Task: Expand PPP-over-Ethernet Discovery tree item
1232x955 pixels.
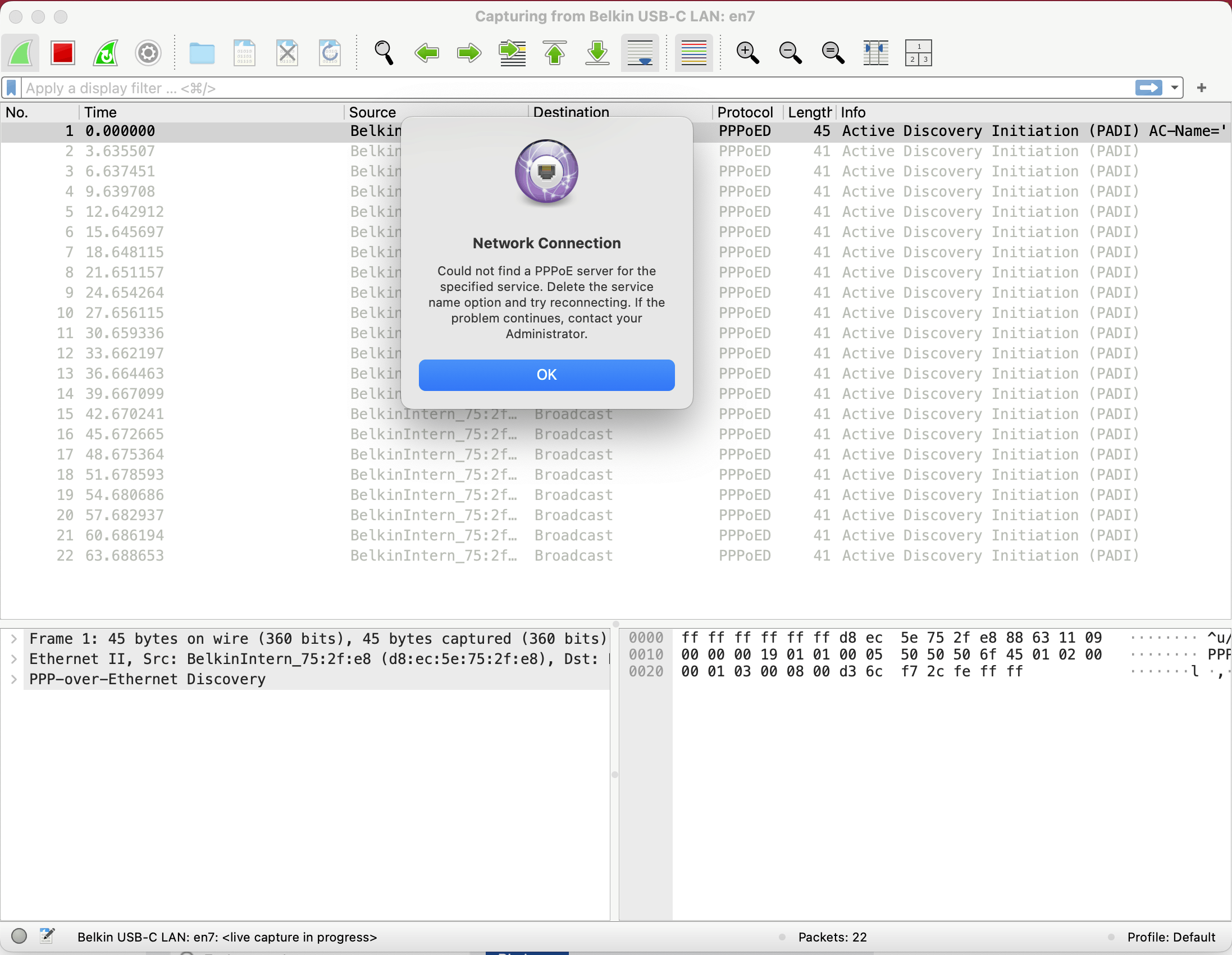Action: pyautogui.click(x=14, y=680)
